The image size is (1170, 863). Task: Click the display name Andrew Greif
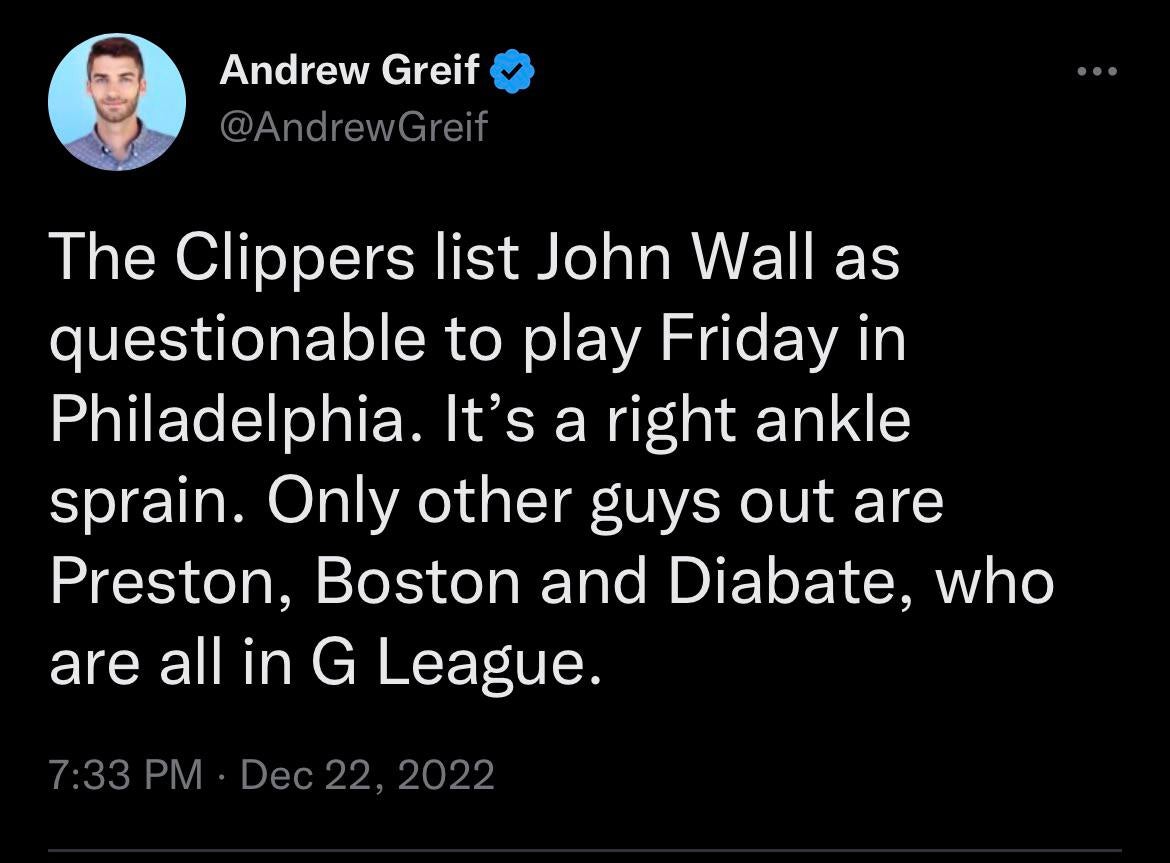click(350, 72)
